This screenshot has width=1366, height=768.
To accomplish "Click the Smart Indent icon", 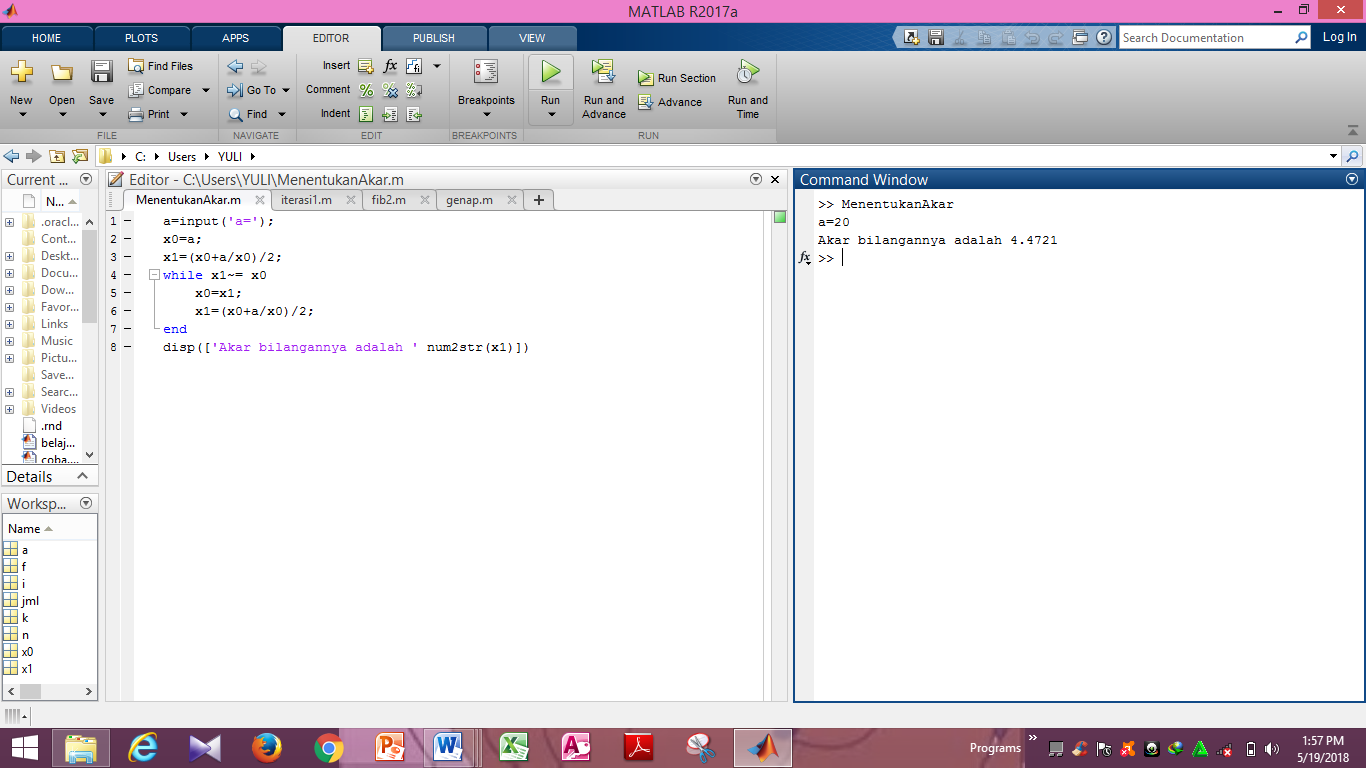I will 365,114.
